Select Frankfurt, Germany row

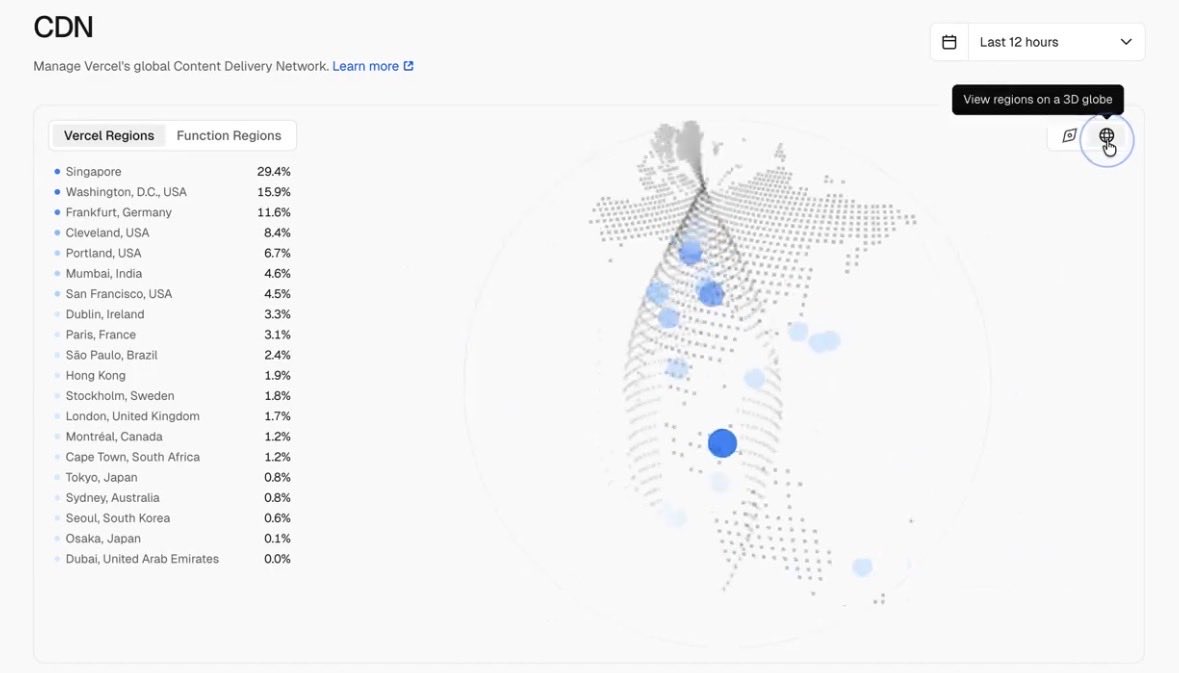pos(172,212)
